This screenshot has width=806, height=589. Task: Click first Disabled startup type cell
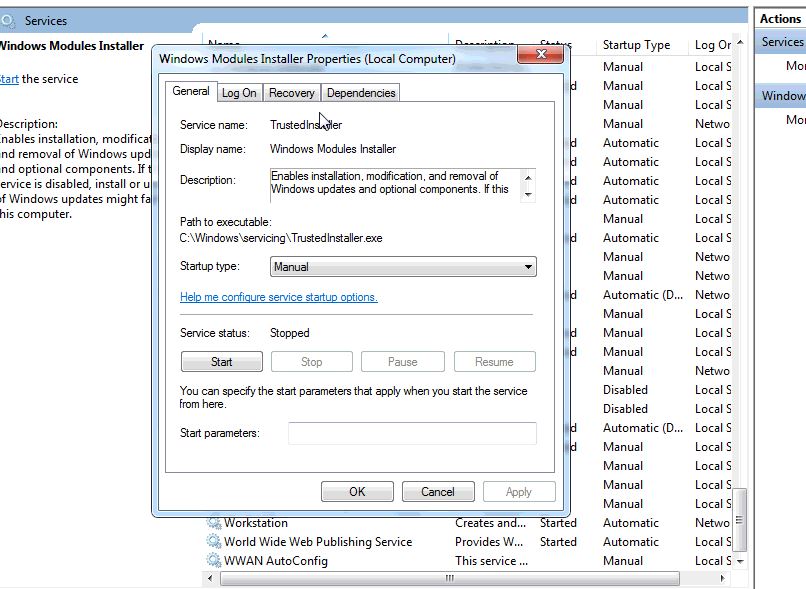pyautogui.click(x=625, y=390)
